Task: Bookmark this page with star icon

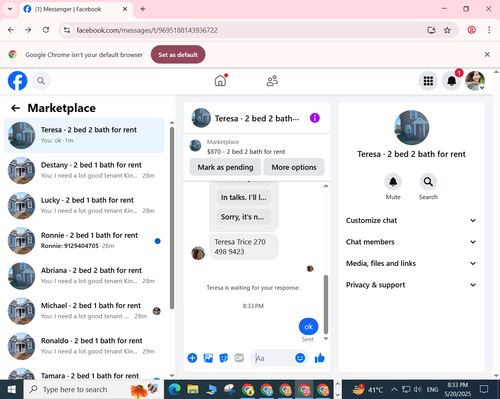Action: (x=447, y=30)
